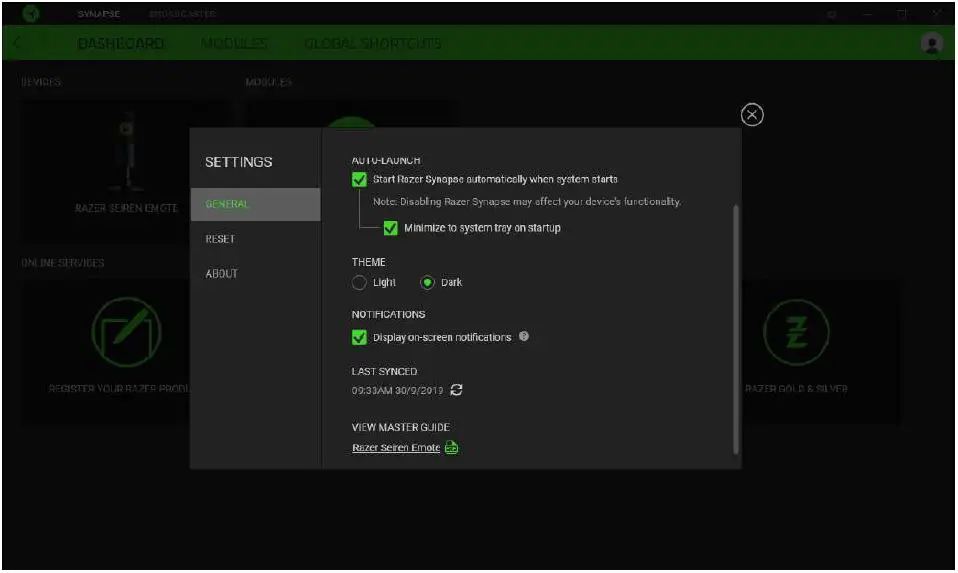Close the Settings dialog with the X icon
The image size is (958, 573).
point(752,115)
